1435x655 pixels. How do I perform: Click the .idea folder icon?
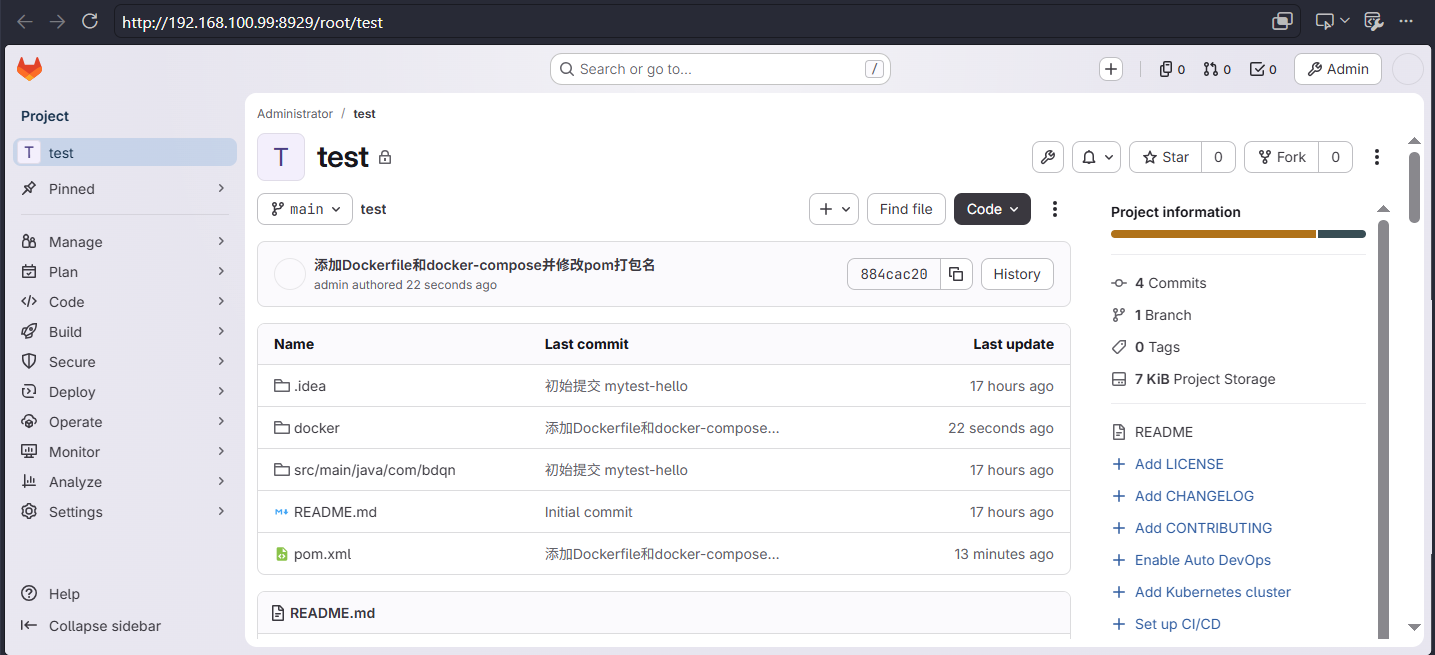point(282,386)
